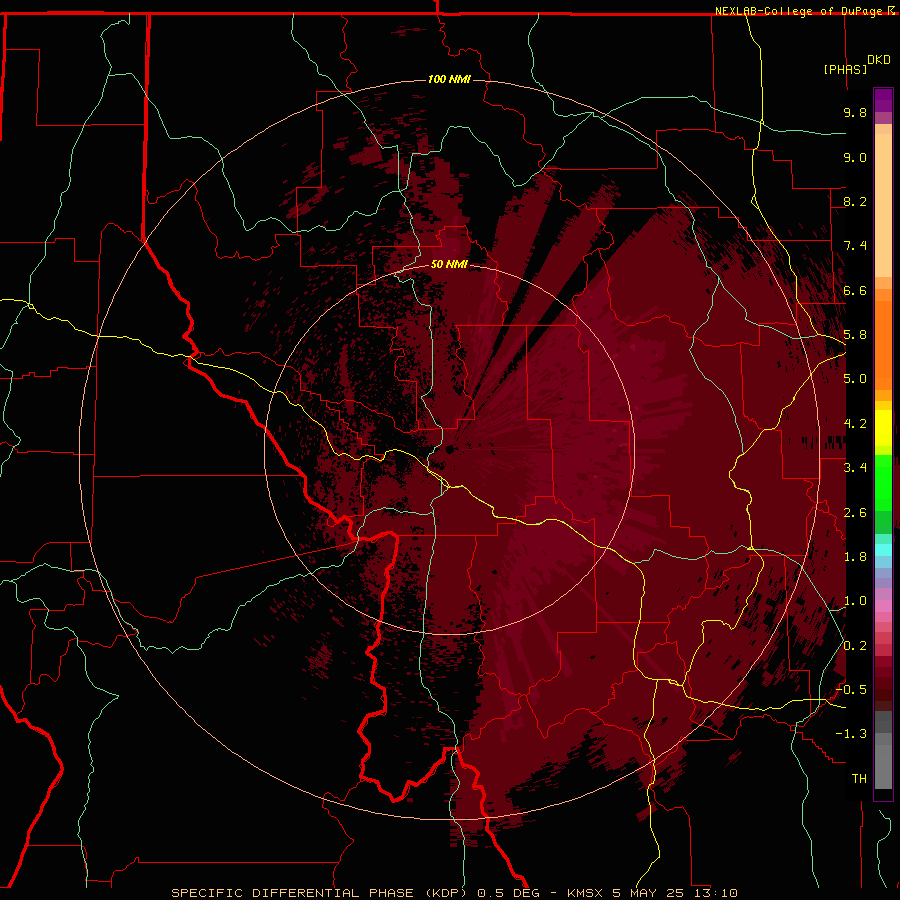This screenshot has height=900, width=900.
Task: Click the 4.2 value on the color scale
Action: [855, 424]
